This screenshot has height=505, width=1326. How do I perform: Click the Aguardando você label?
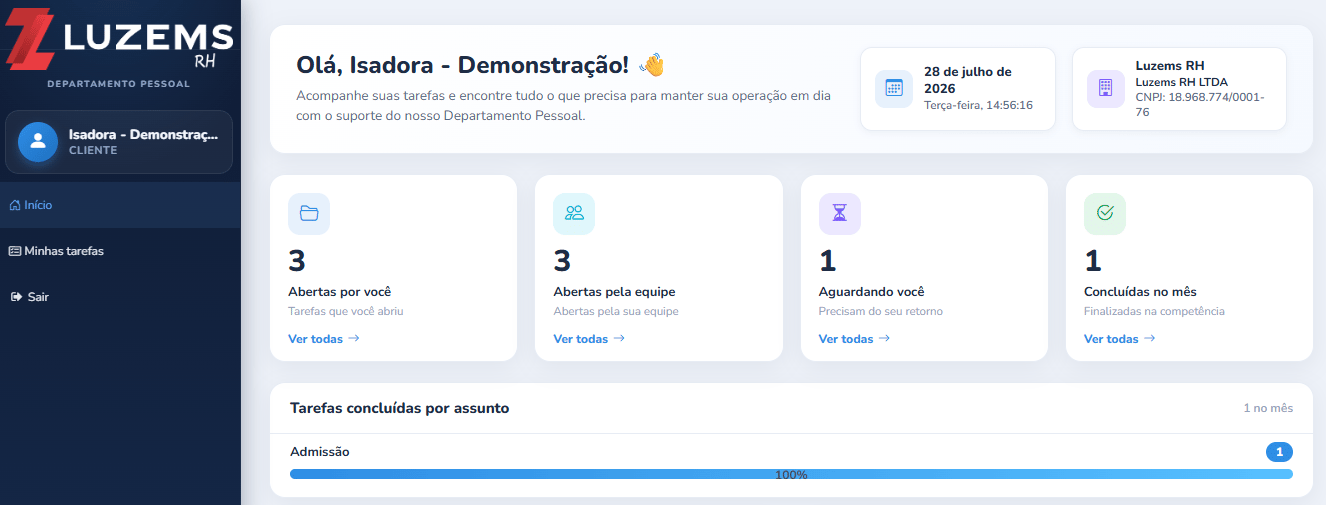(872, 292)
